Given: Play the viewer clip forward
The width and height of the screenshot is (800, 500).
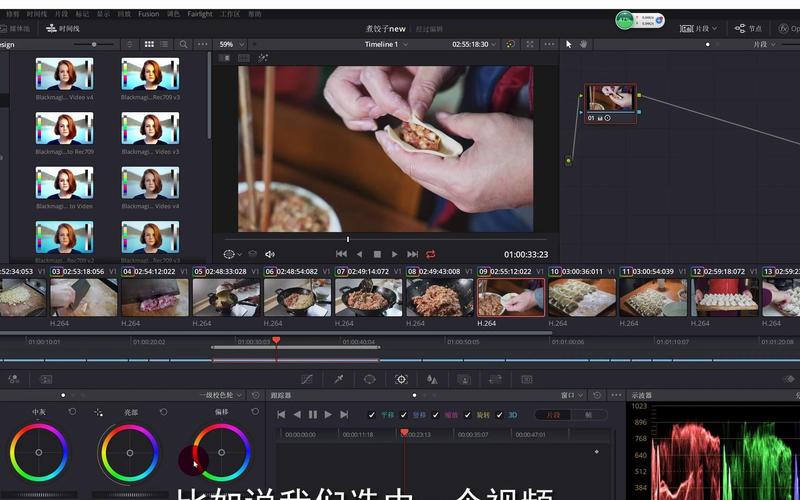Looking at the screenshot, I should [394, 254].
